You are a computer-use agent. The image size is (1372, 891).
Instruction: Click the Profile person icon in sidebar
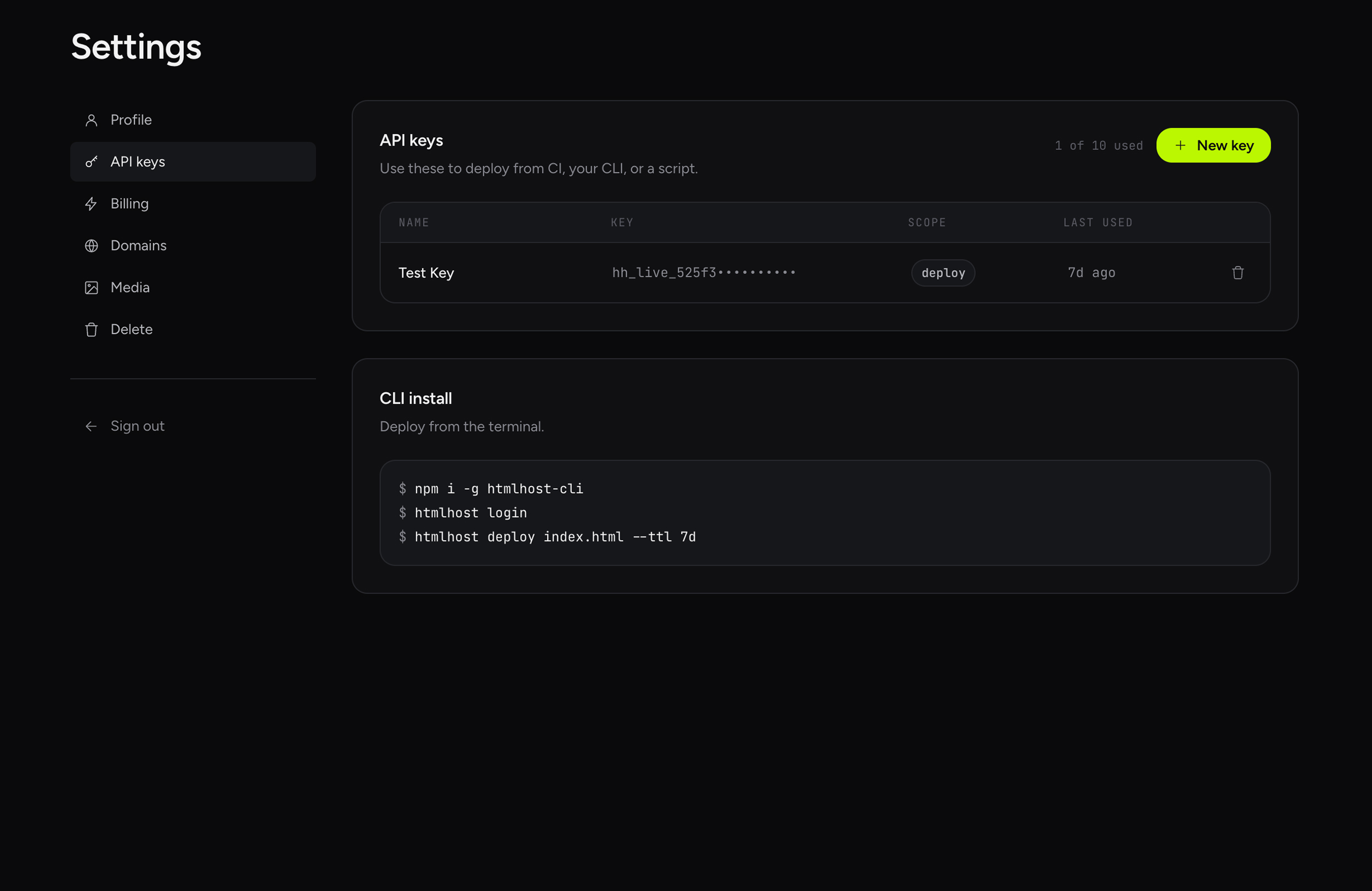tap(91, 120)
